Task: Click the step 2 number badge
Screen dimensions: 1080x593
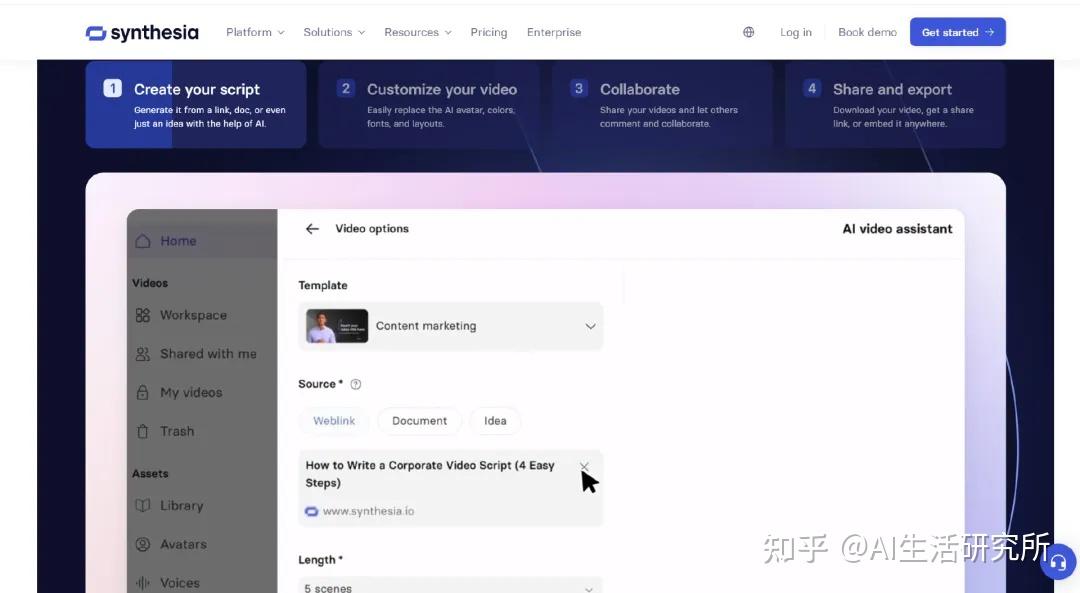Action: click(x=346, y=88)
